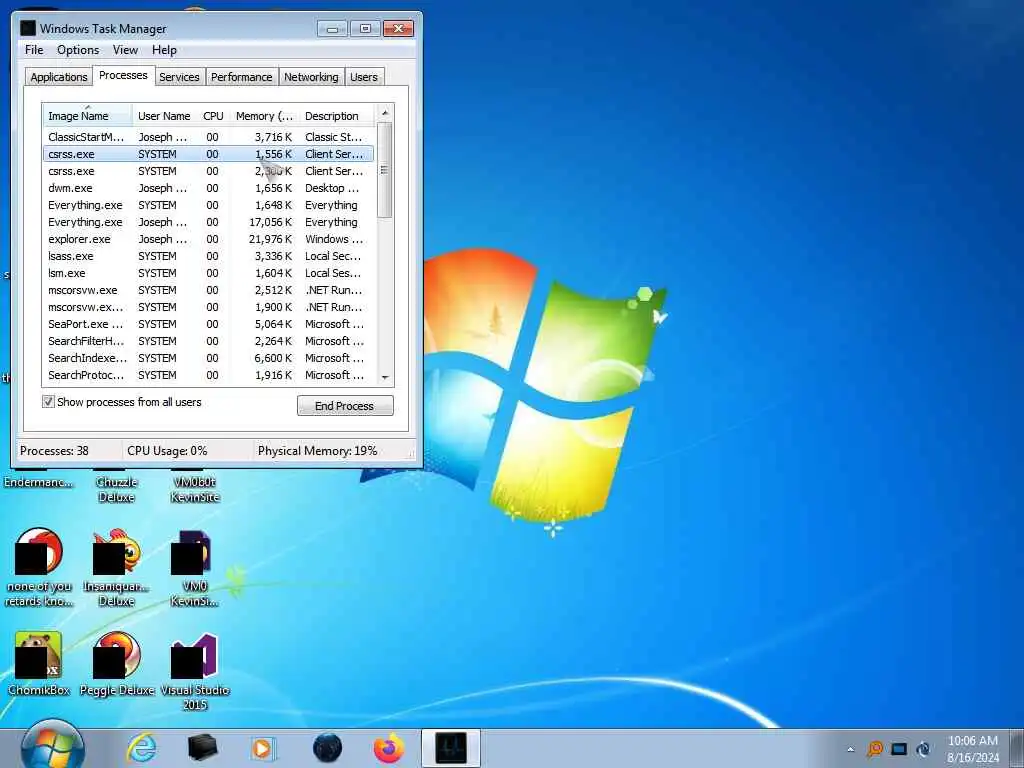This screenshot has width=1024, height=768.
Task: Open the dark globe taskbar app
Action: pos(327,748)
